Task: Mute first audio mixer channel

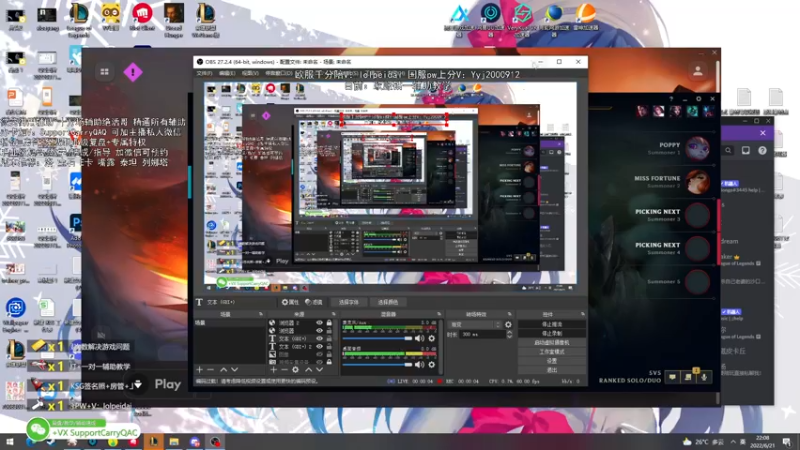Action: 419,338
